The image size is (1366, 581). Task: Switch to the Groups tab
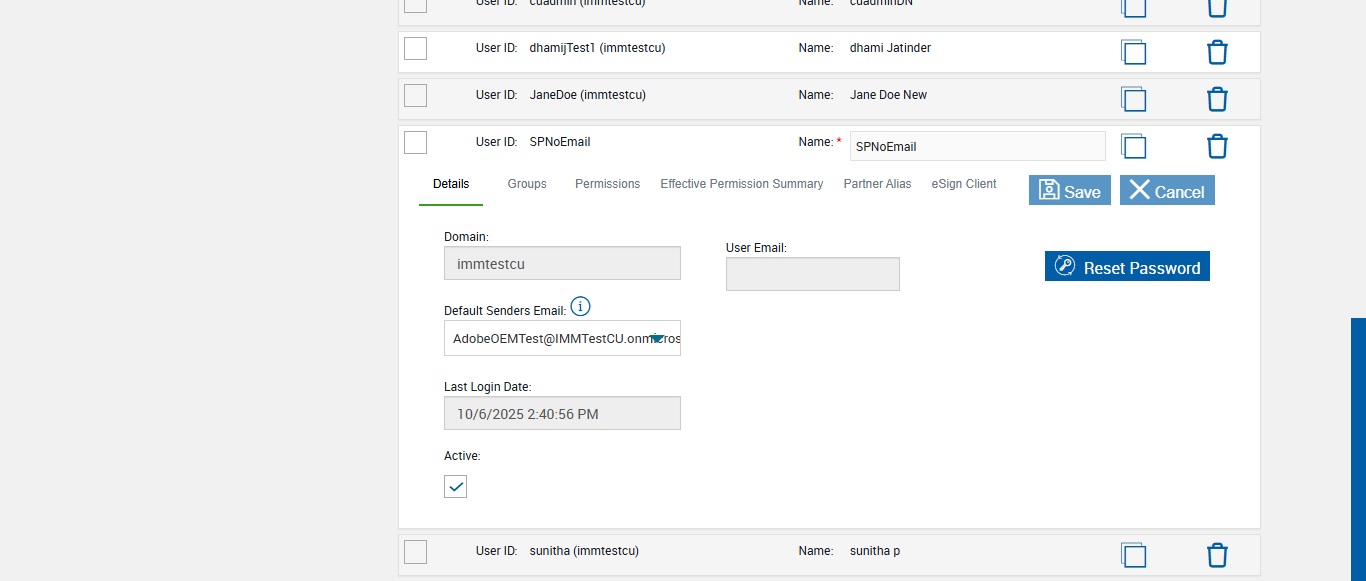(x=526, y=184)
